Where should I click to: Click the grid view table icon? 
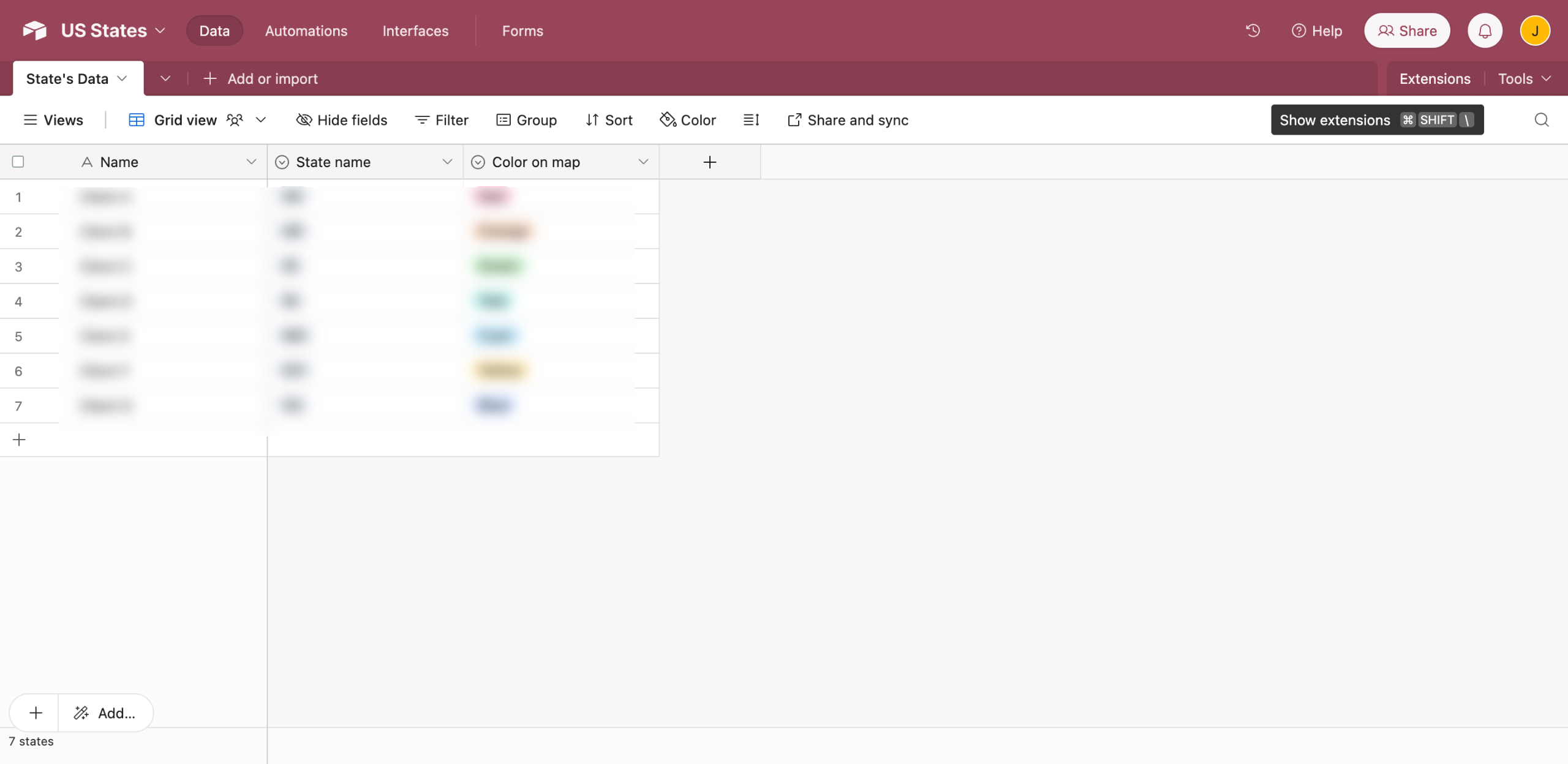tap(137, 120)
